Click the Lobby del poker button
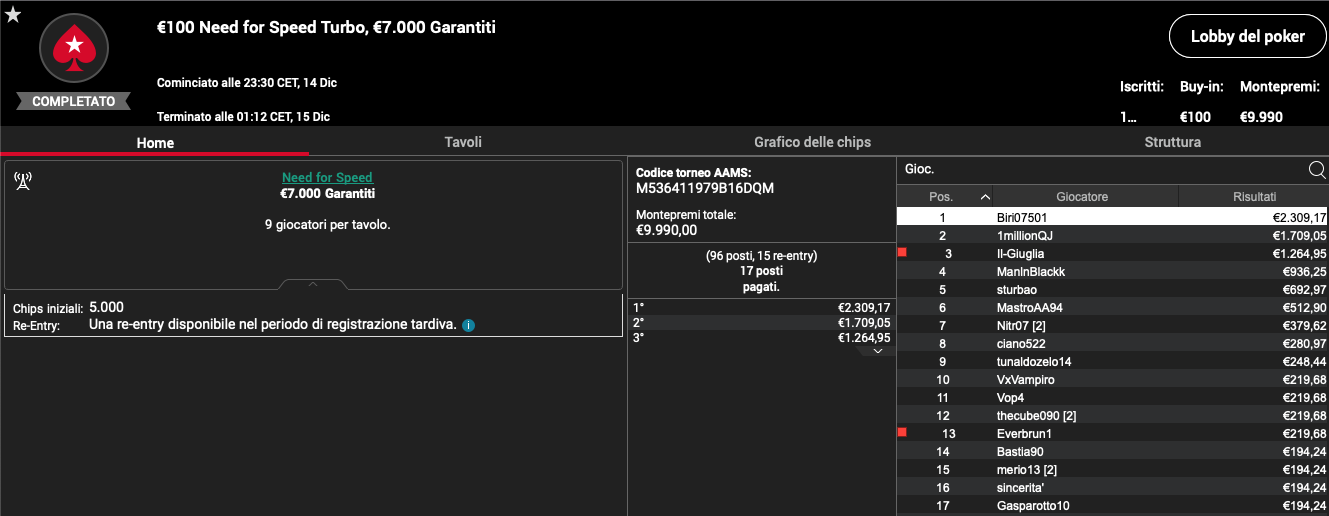This screenshot has width=1329, height=516. [1247, 36]
